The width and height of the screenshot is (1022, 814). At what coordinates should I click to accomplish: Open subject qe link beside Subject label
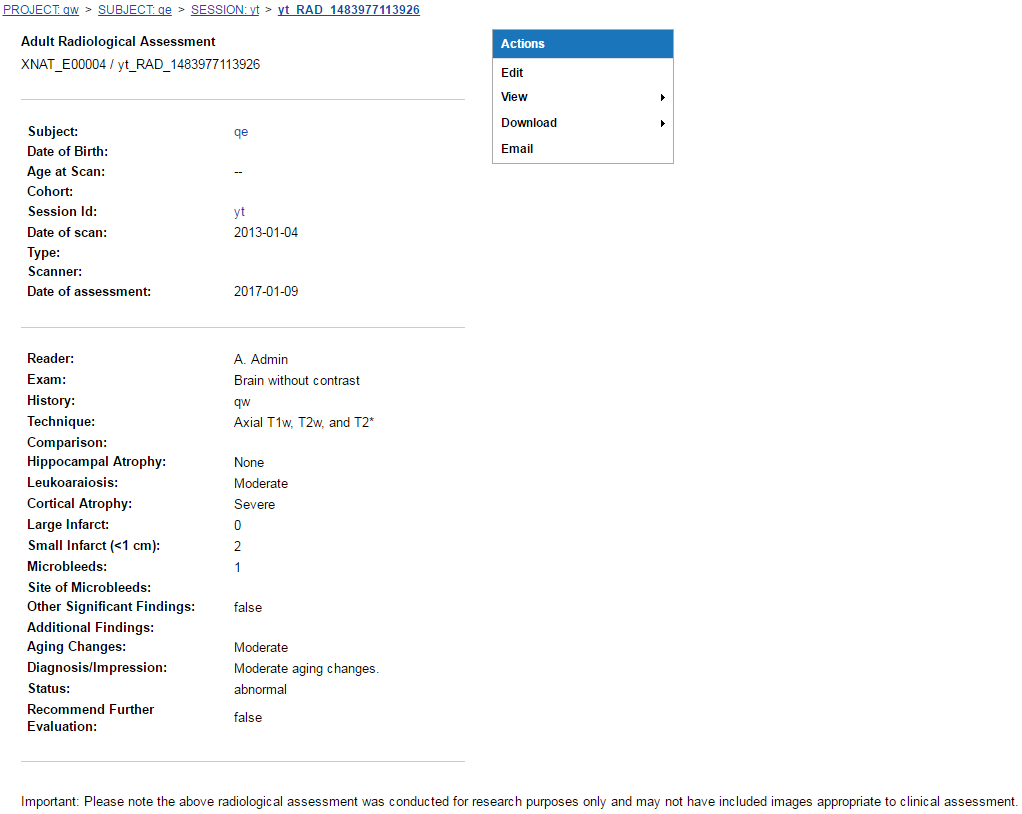[241, 132]
